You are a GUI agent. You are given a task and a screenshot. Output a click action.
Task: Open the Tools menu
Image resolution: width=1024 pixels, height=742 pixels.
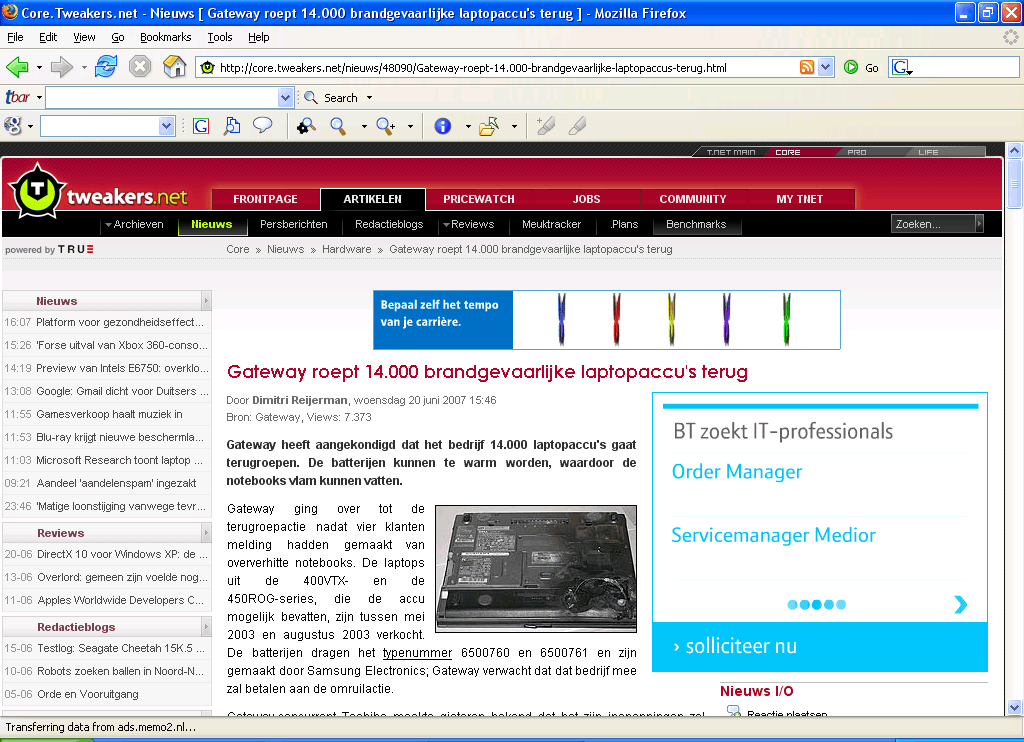tap(219, 37)
